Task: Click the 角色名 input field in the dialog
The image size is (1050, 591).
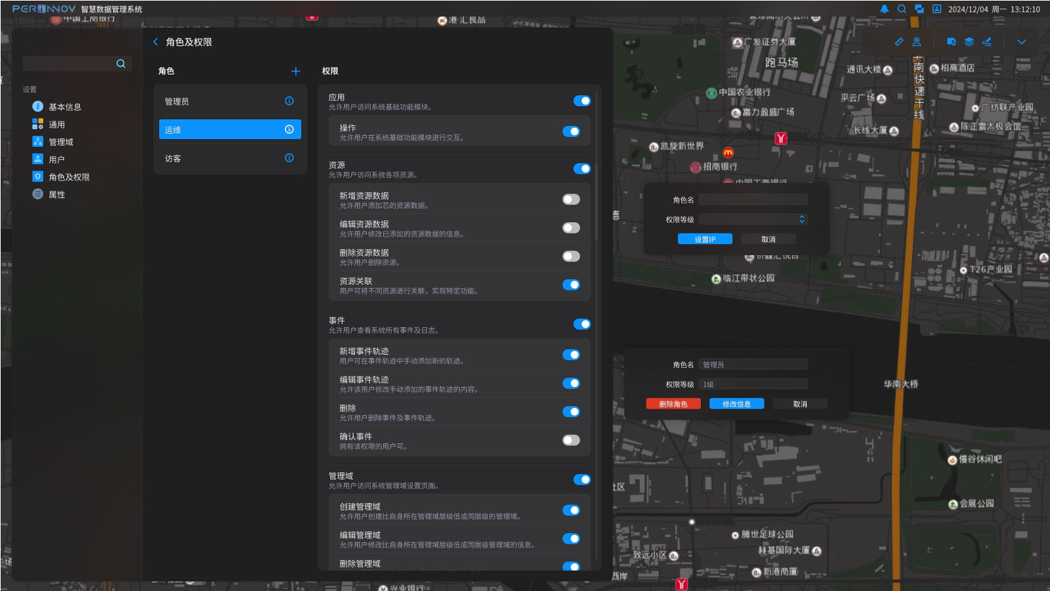Action: click(x=752, y=199)
